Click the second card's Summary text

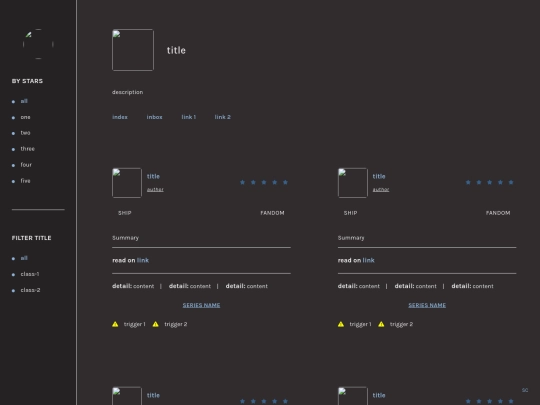[x=351, y=238]
